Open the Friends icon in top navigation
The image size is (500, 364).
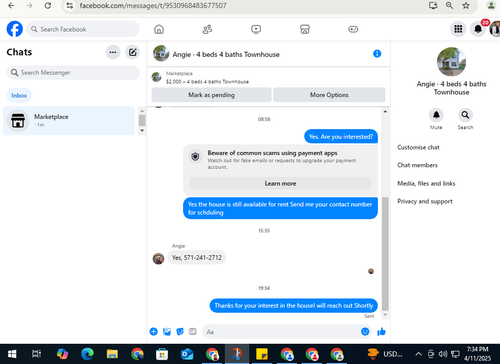point(207,29)
